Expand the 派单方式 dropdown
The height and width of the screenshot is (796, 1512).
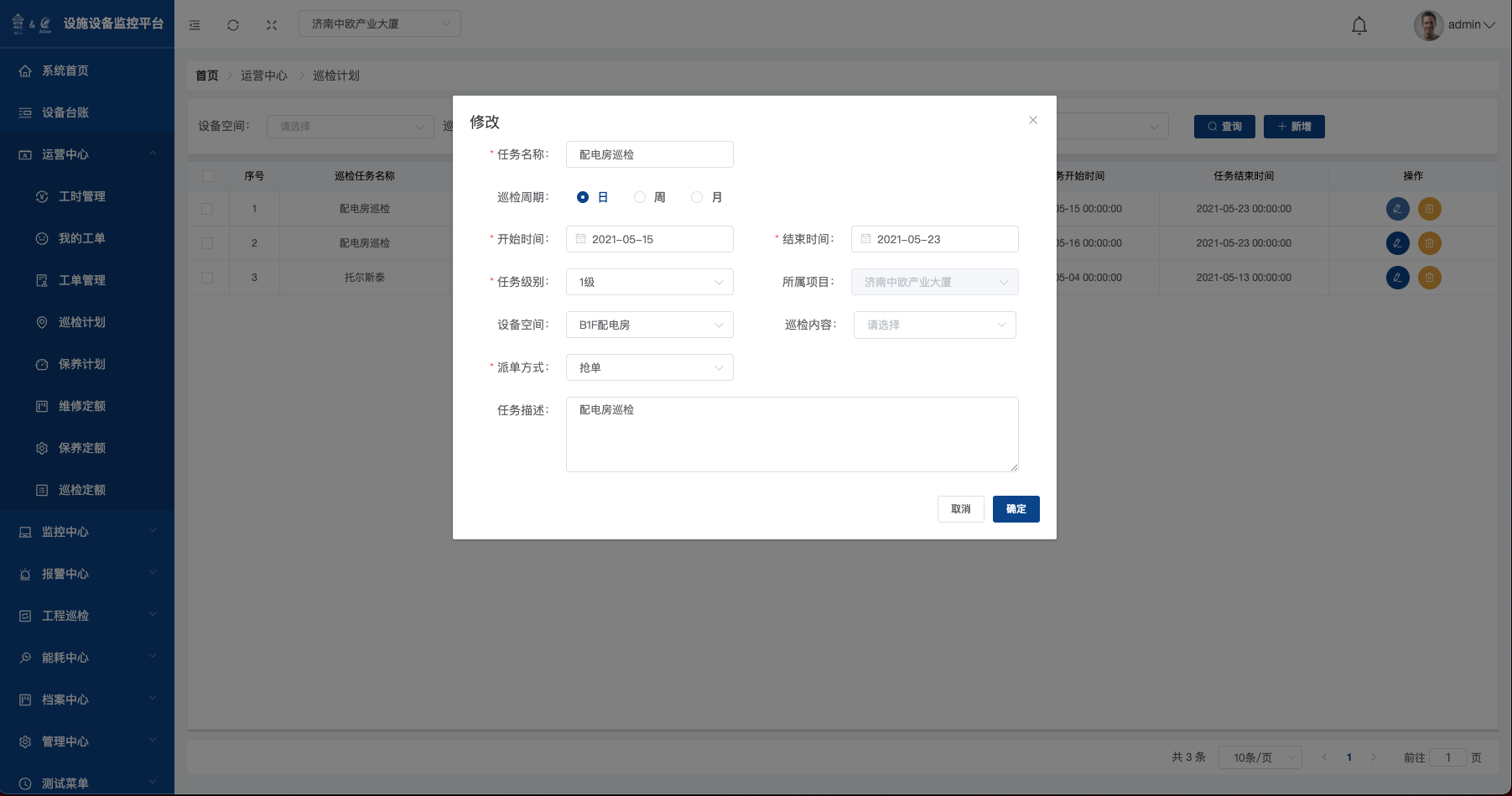point(649,367)
